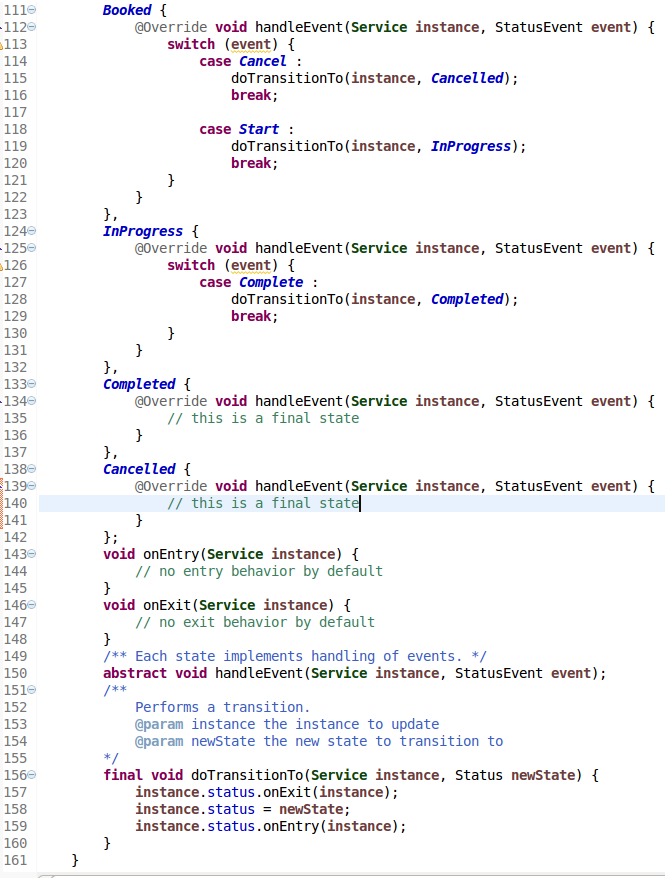This screenshot has width=665, height=878.
Task: Click 'no entry behavior by default' comment
Action: [259, 571]
